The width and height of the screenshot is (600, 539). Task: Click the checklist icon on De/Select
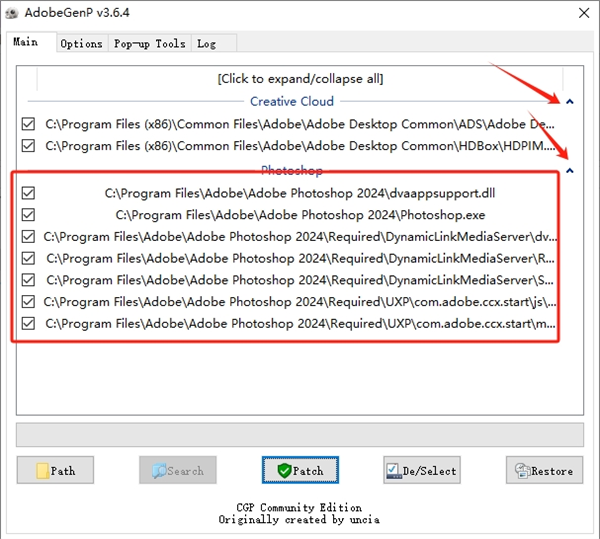393,471
